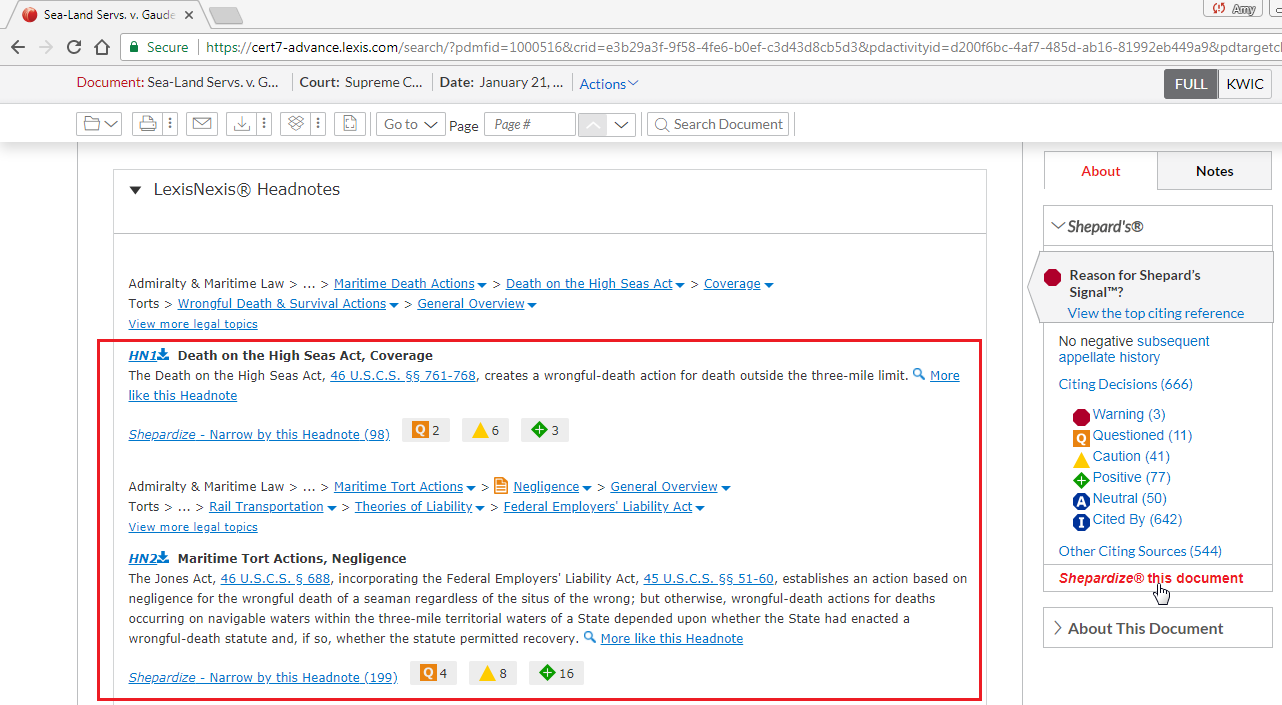Click magnifier icon beside HN2 More like this
The width and height of the screenshot is (1282, 705).
point(590,638)
